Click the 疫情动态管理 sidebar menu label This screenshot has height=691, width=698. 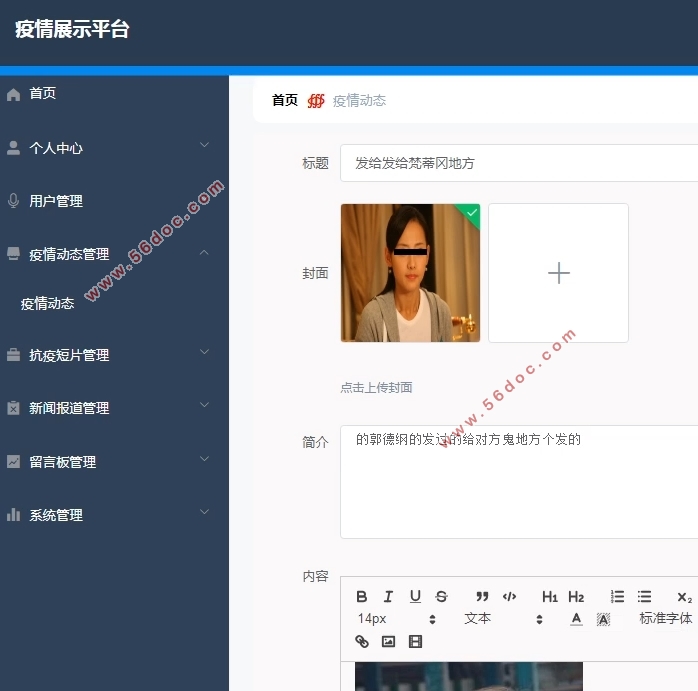coord(69,255)
